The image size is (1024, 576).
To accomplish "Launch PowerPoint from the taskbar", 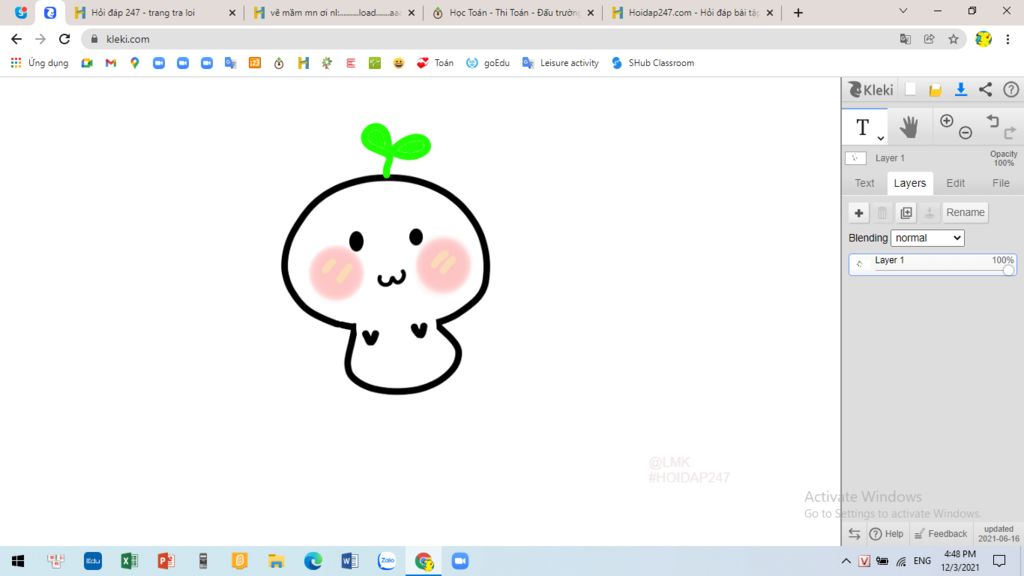I will tap(166, 561).
